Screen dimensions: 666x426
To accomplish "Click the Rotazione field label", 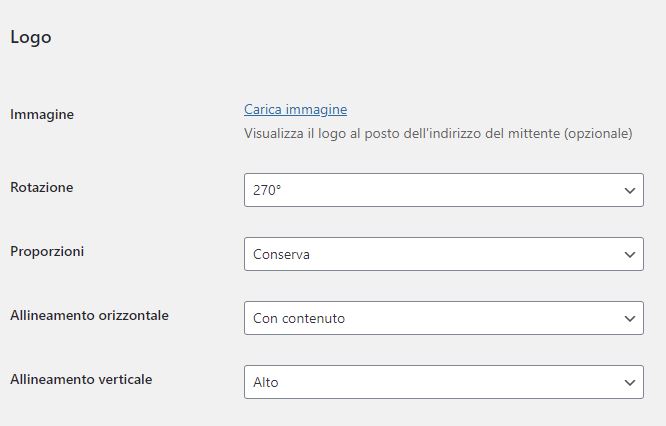I will point(42,187).
